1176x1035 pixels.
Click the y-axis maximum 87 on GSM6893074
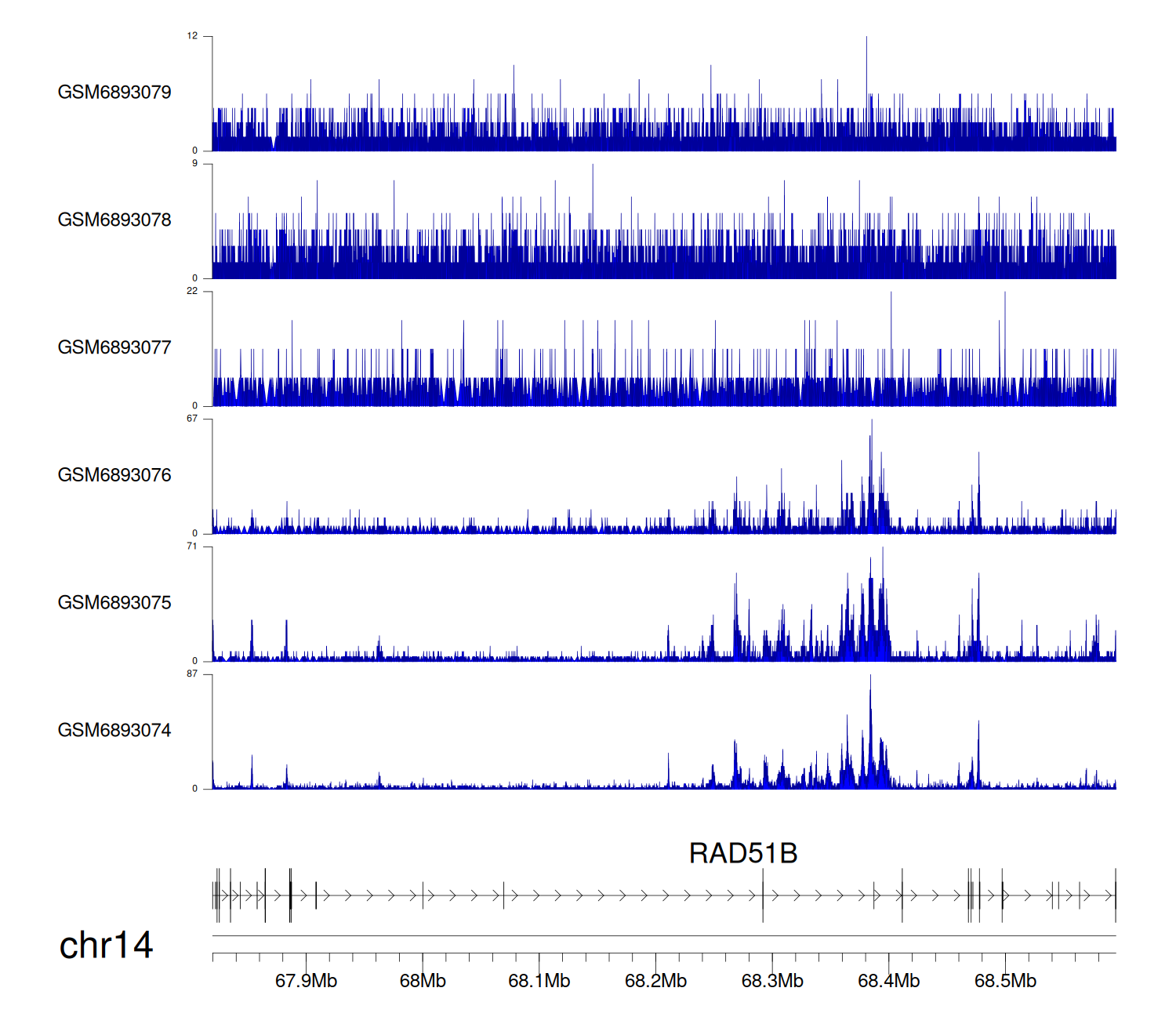pyautogui.click(x=192, y=674)
